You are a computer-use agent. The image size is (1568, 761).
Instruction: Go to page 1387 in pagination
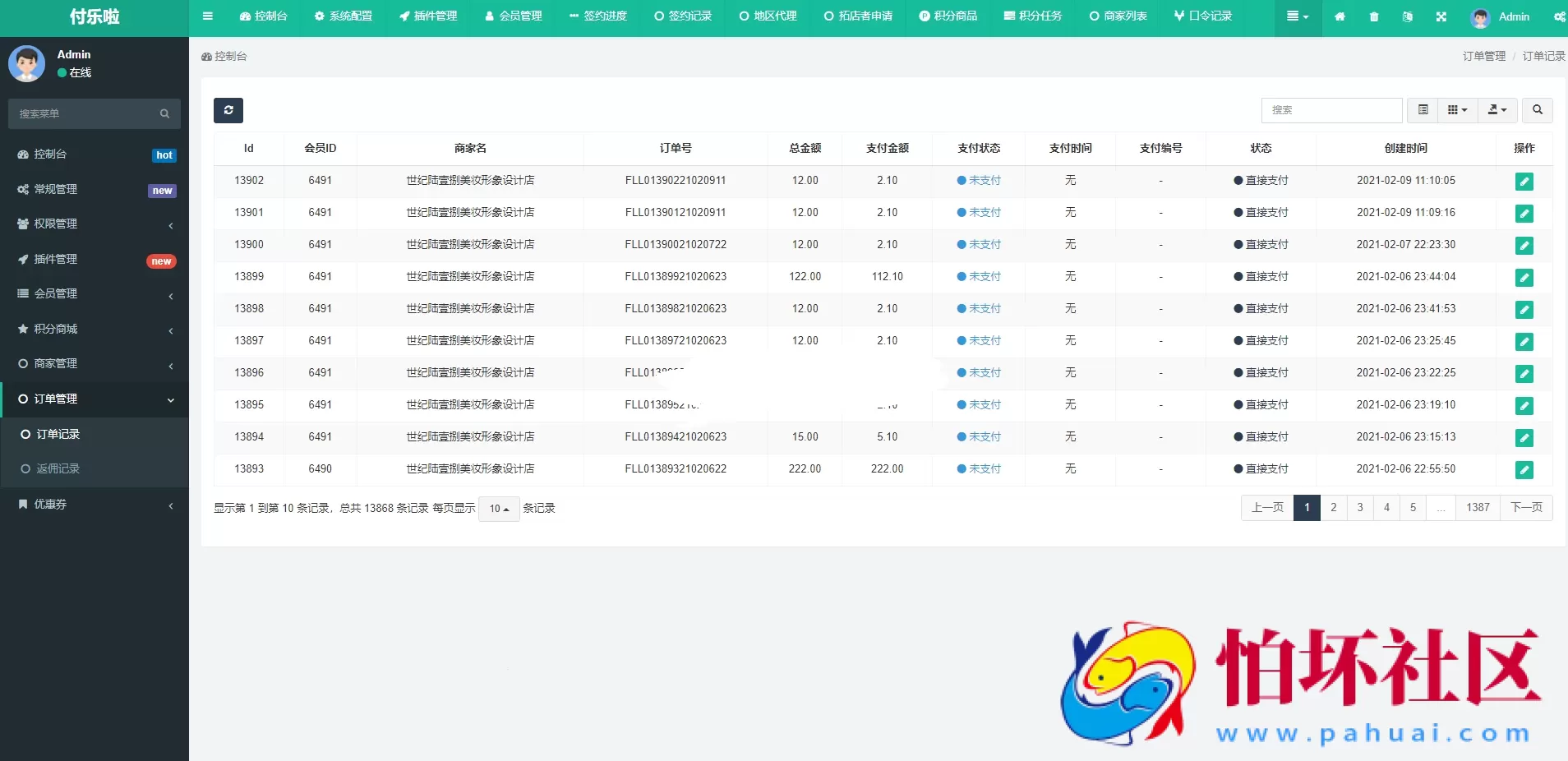pyautogui.click(x=1478, y=508)
